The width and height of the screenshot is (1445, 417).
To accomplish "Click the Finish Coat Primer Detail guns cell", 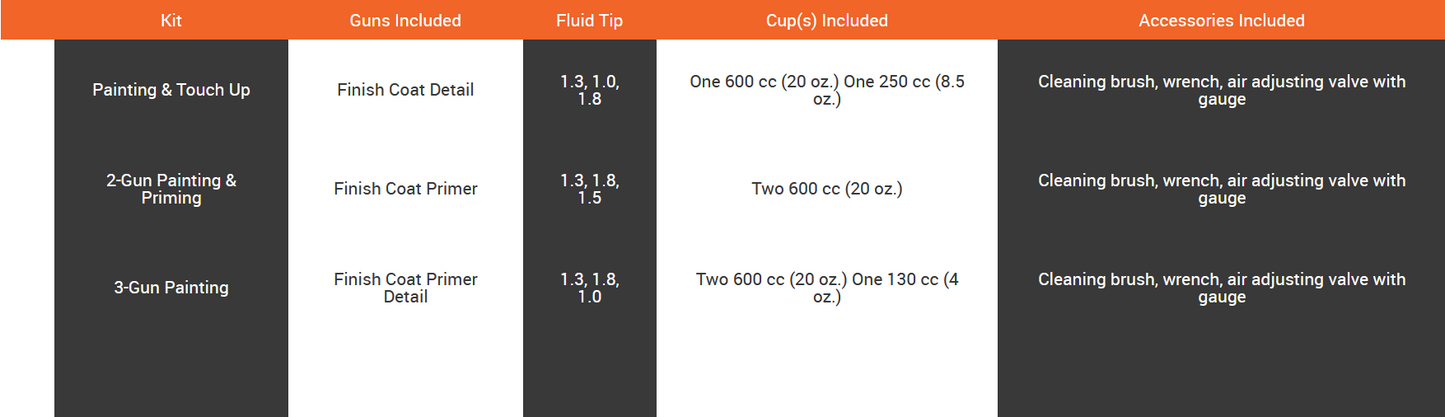I will tap(405, 288).
